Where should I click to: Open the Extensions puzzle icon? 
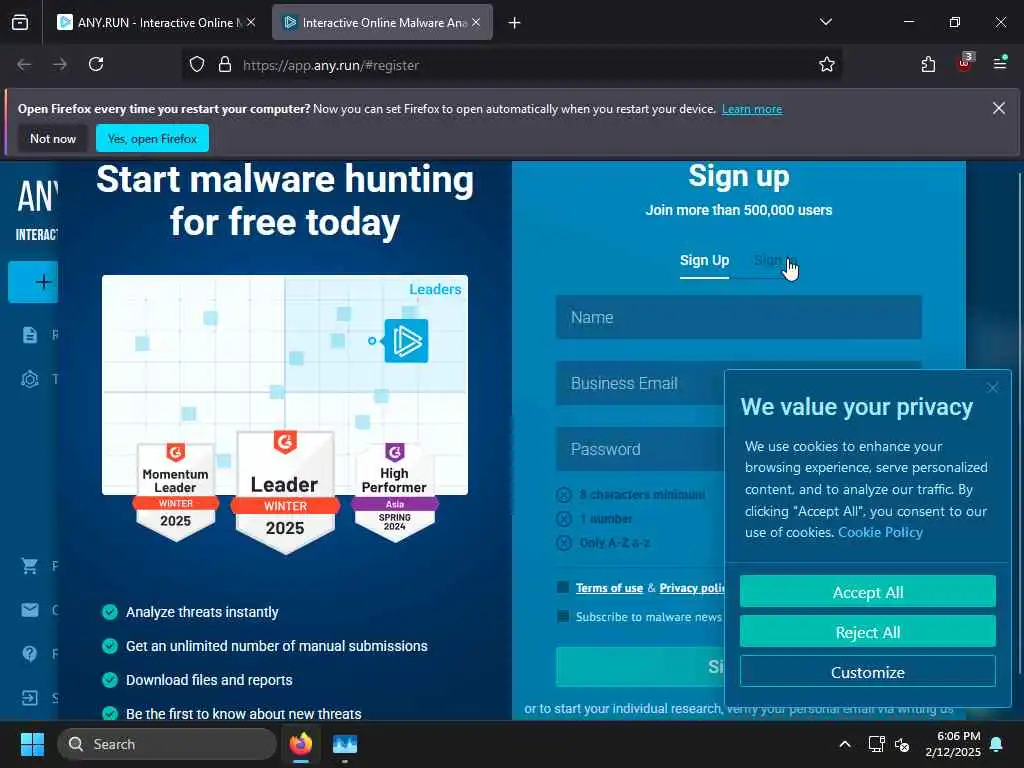pos(928,65)
